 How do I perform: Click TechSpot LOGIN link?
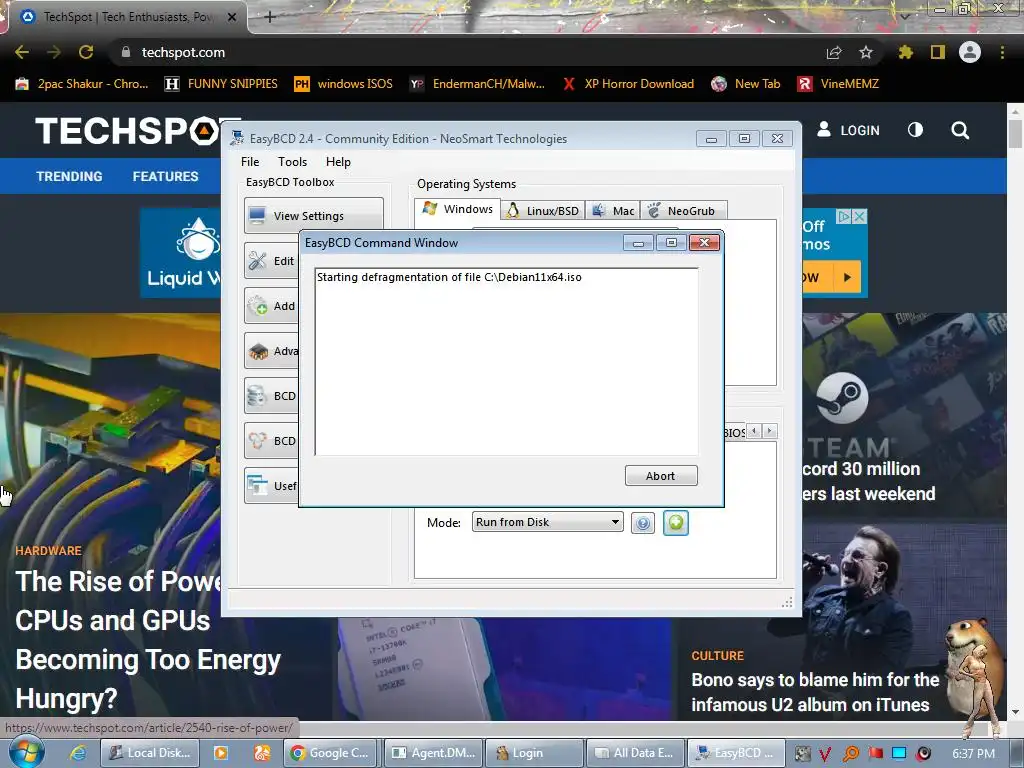coord(848,130)
